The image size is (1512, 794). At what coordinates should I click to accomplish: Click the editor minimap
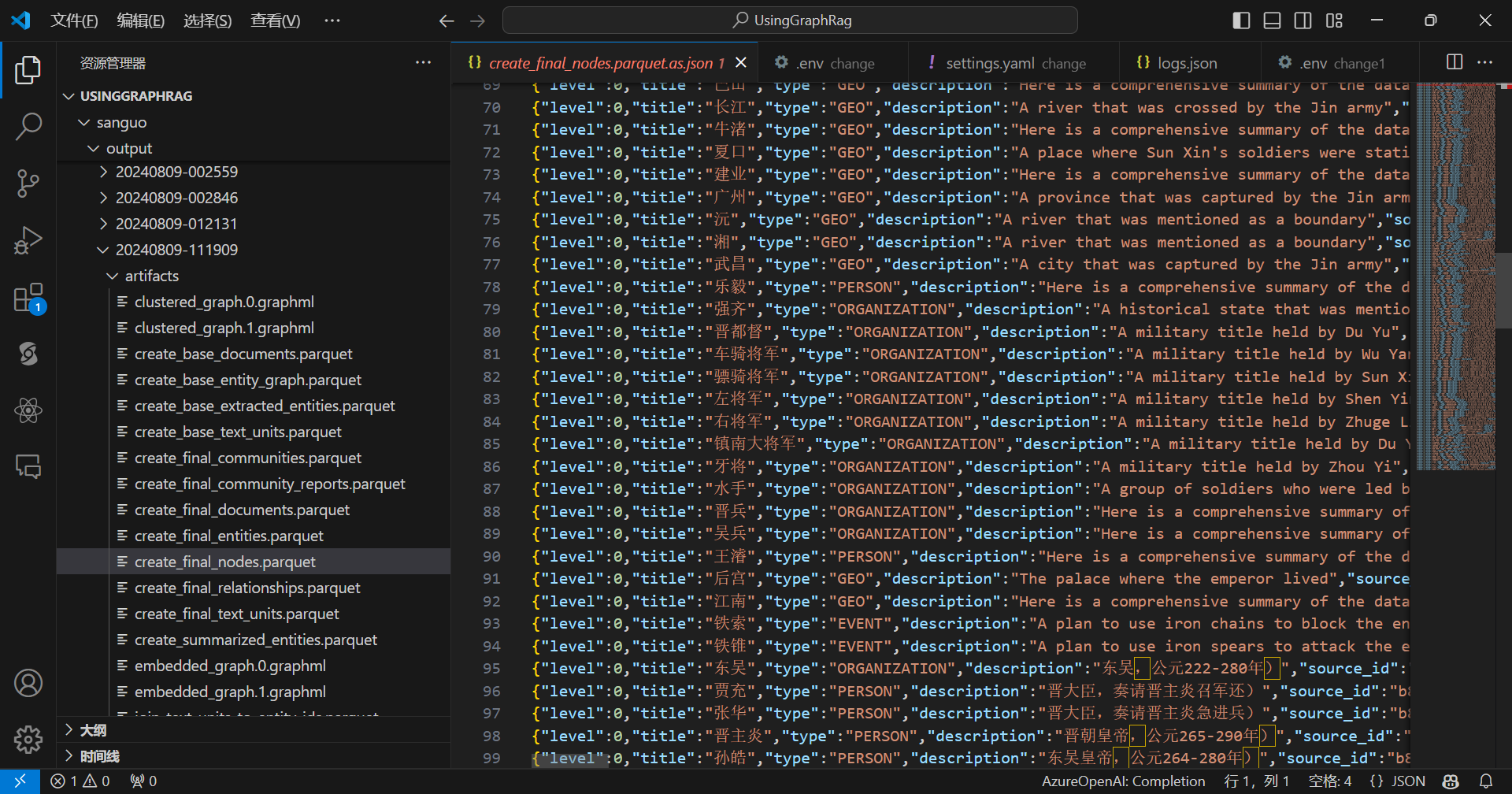coord(1455,276)
